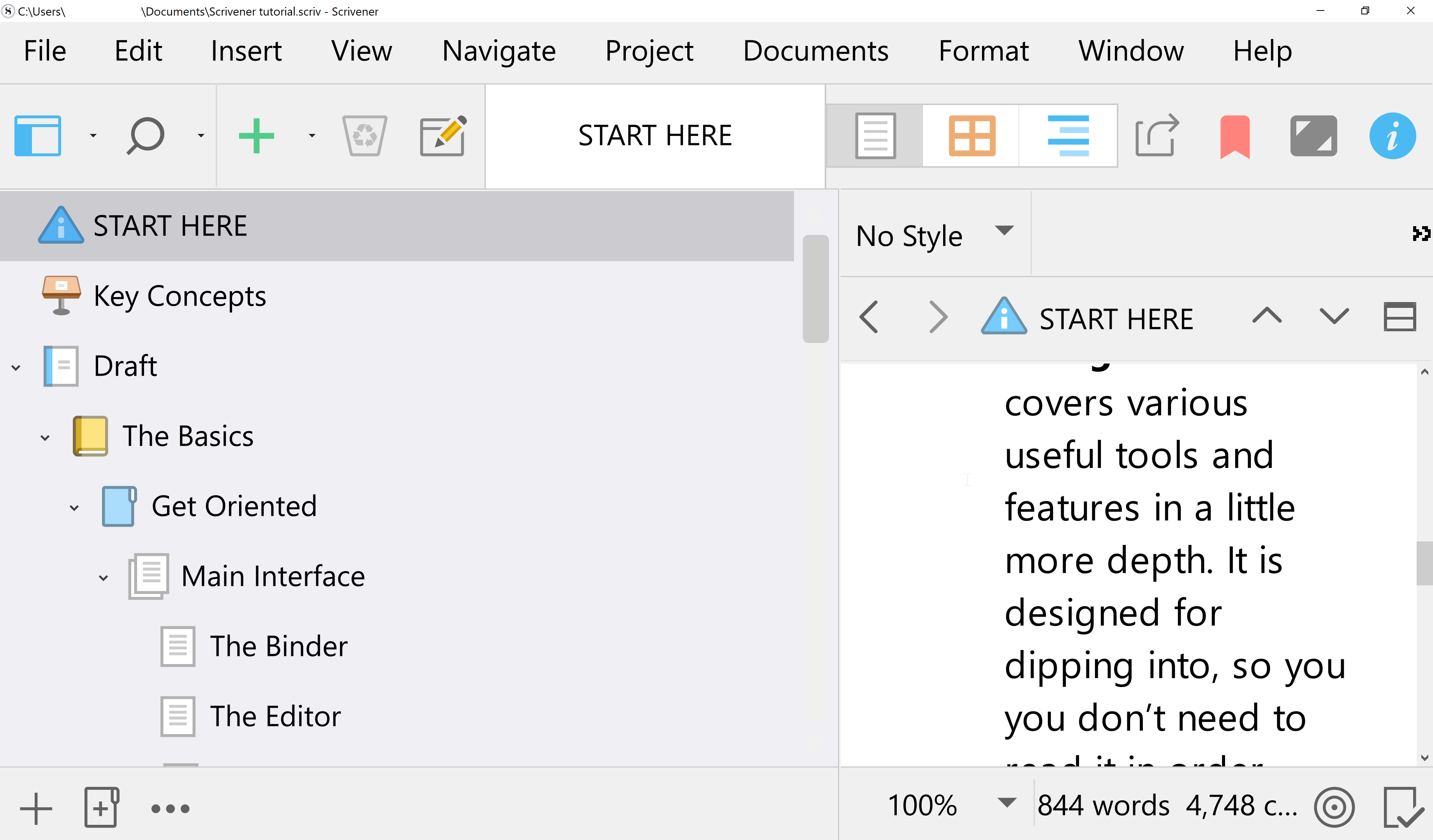Open the Quick Reference pencil icon
The height and width of the screenshot is (840, 1433).
pos(443,135)
